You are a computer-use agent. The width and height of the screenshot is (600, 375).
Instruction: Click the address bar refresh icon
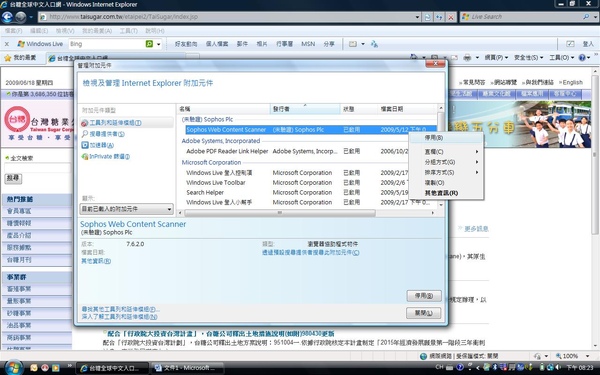pyautogui.click(x=427, y=17)
